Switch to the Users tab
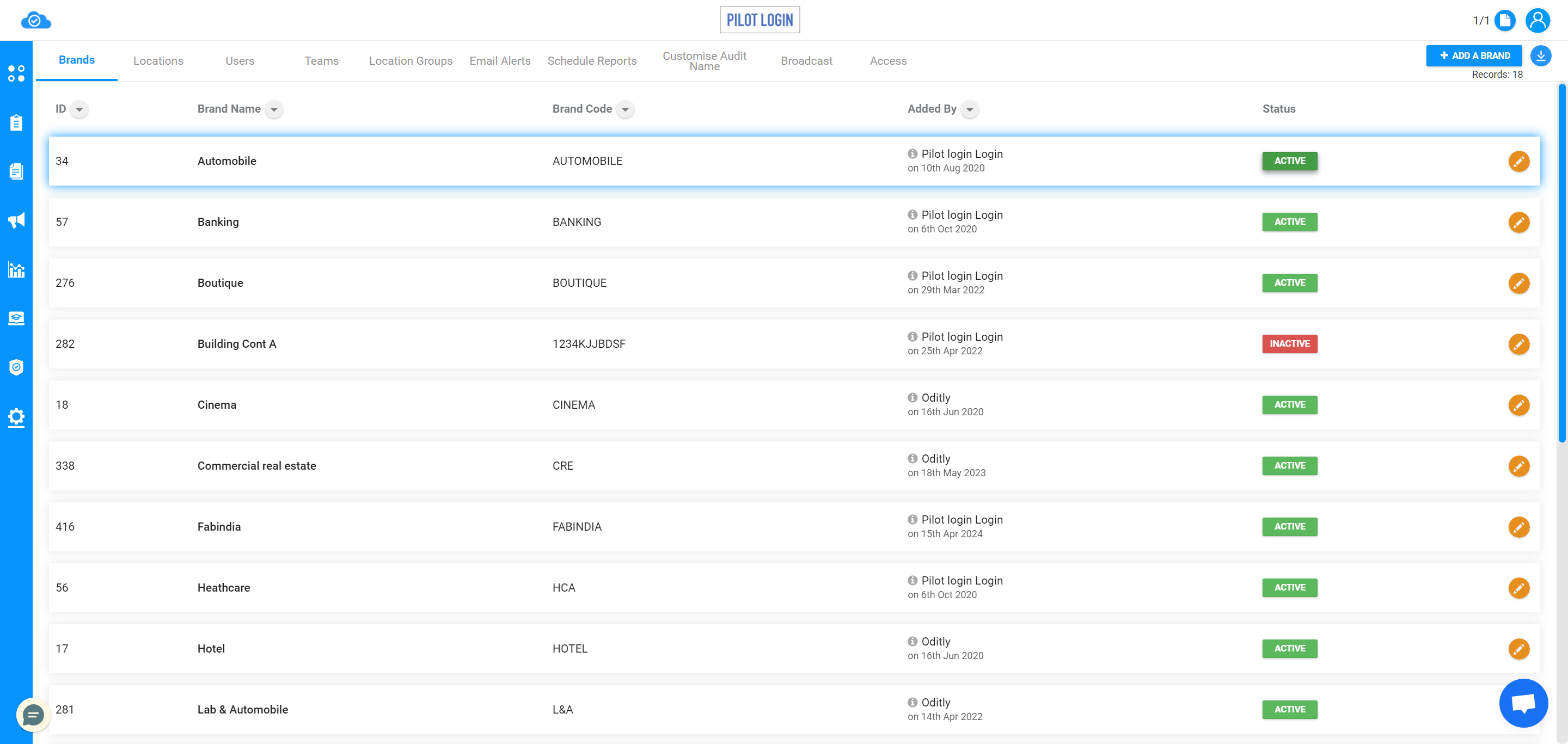The width and height of the screenshot is (1568, 744). (x=240, y=61)
